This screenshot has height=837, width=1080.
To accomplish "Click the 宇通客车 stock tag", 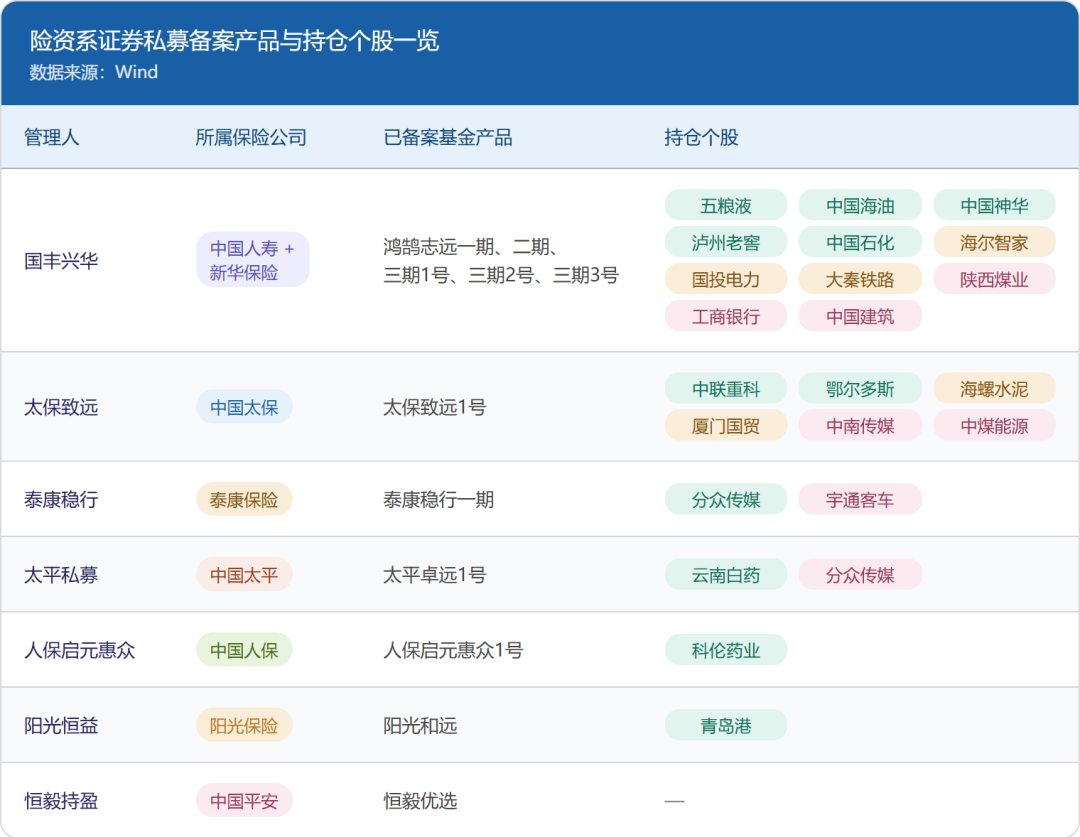I will pos(860,499).
